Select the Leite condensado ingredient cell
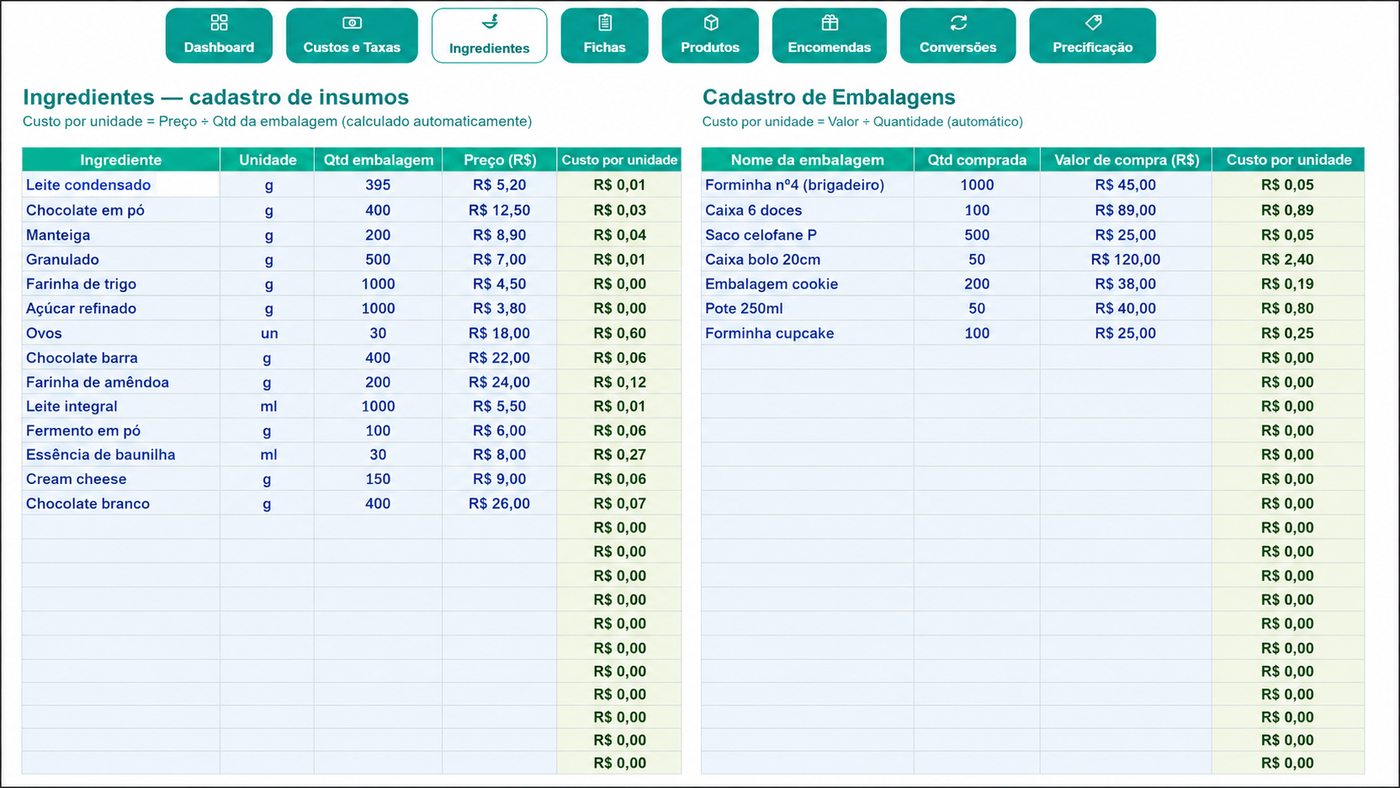Screen dimensions: 1400x788 [x=121, y=185]
